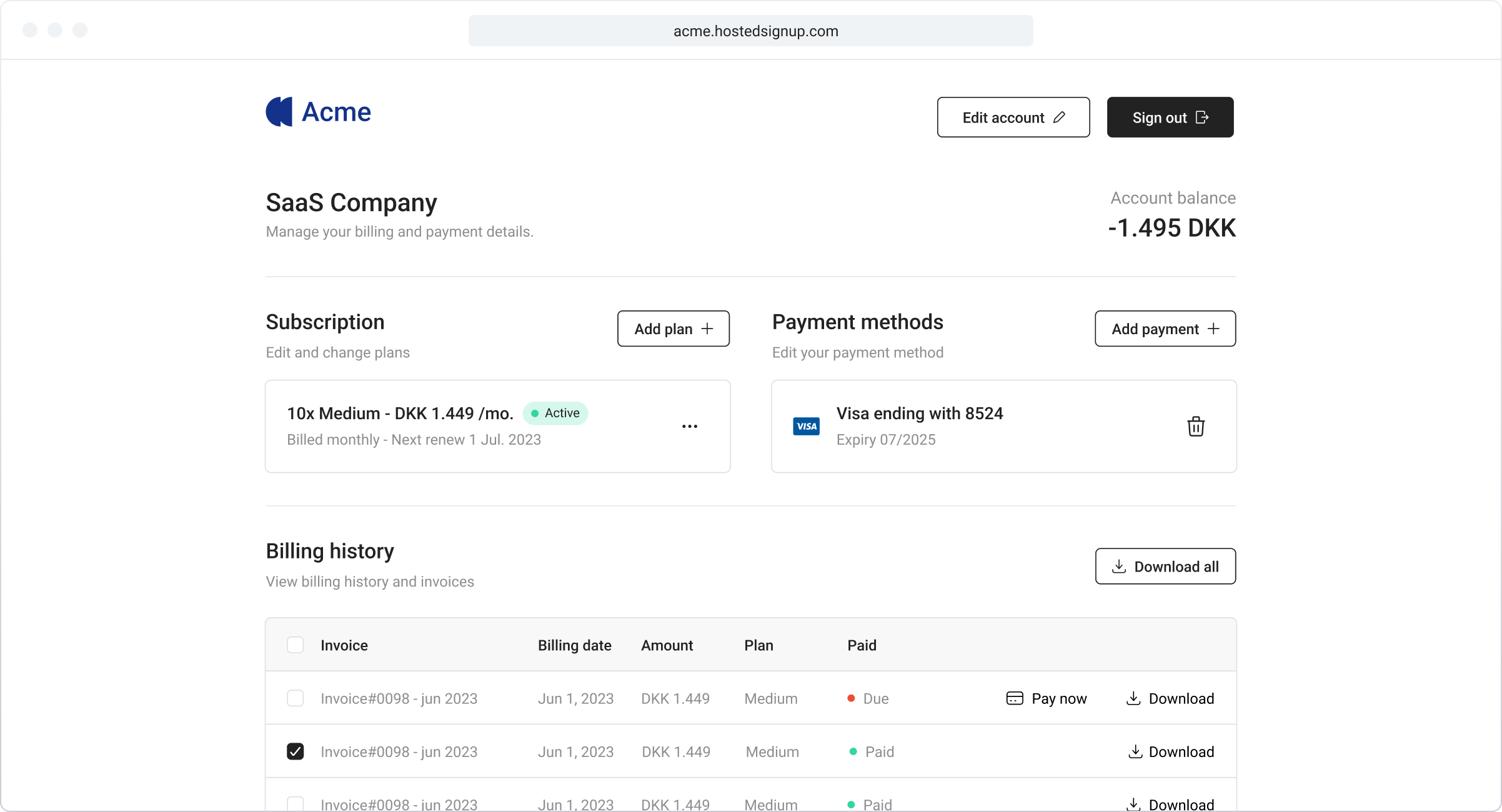Add a payment method
The width and height of the screenshot is (1502, 812).
[x=1165, y=329]
